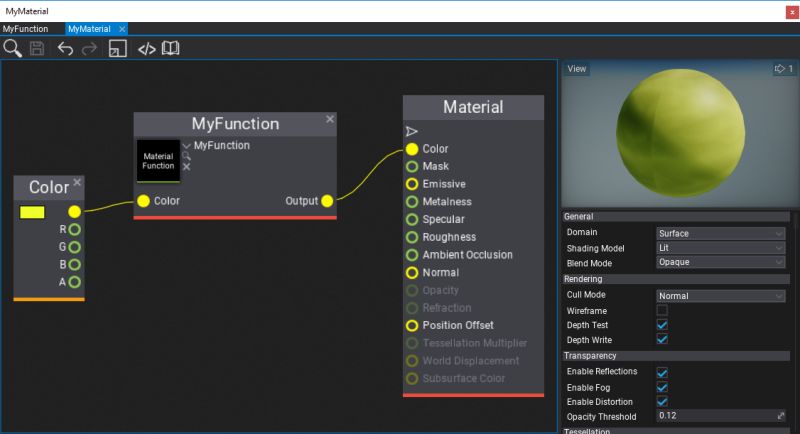Remove the MyFunction node via its X
800x434 pixels.
330,119
